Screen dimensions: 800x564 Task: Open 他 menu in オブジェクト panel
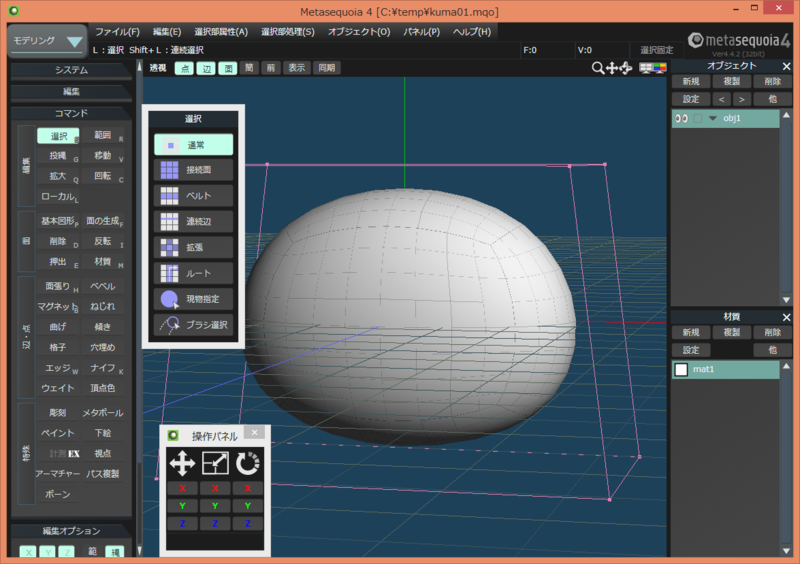tap(772, 99)
